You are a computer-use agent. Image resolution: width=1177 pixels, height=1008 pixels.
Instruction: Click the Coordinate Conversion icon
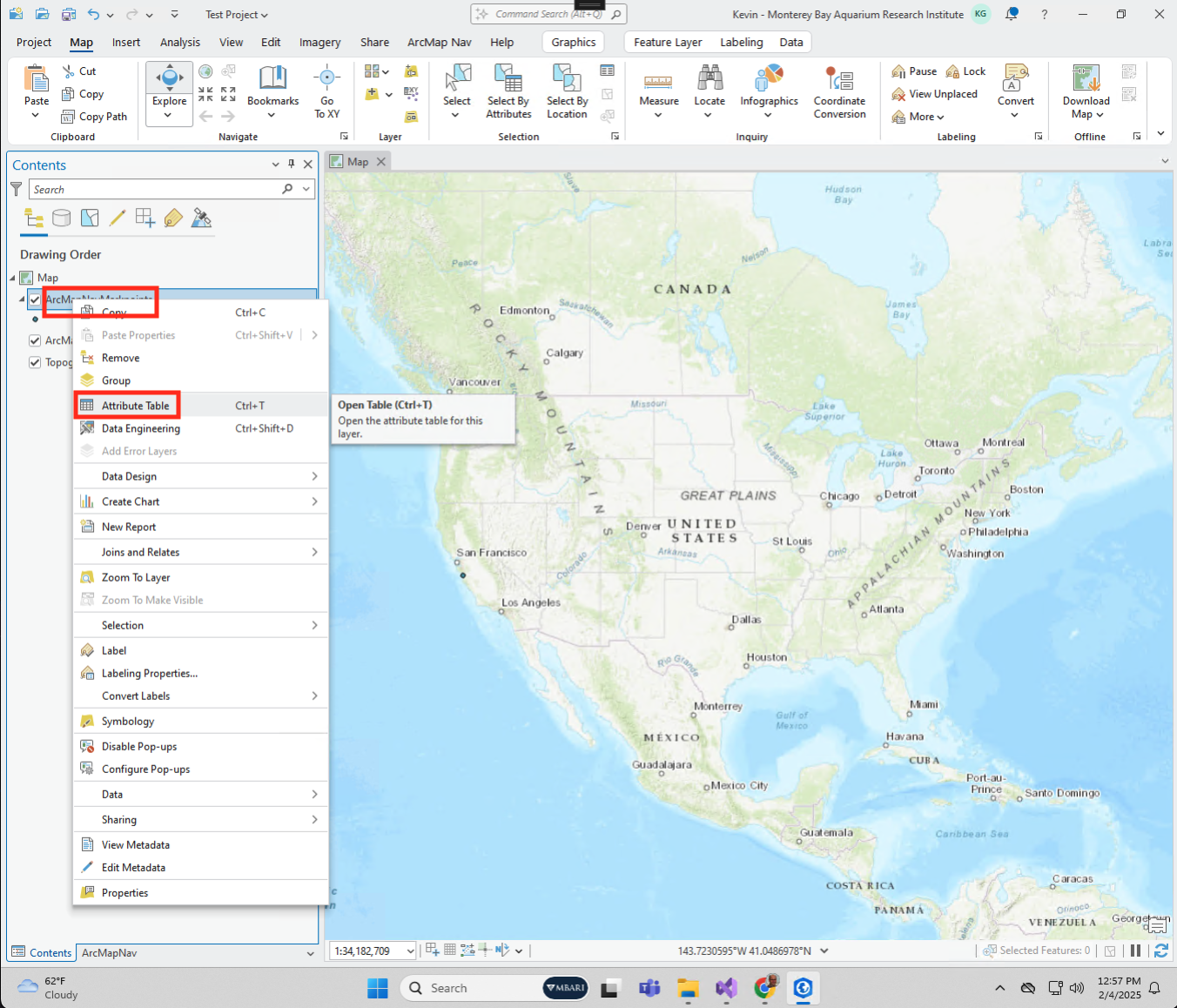tap(839, 81)
